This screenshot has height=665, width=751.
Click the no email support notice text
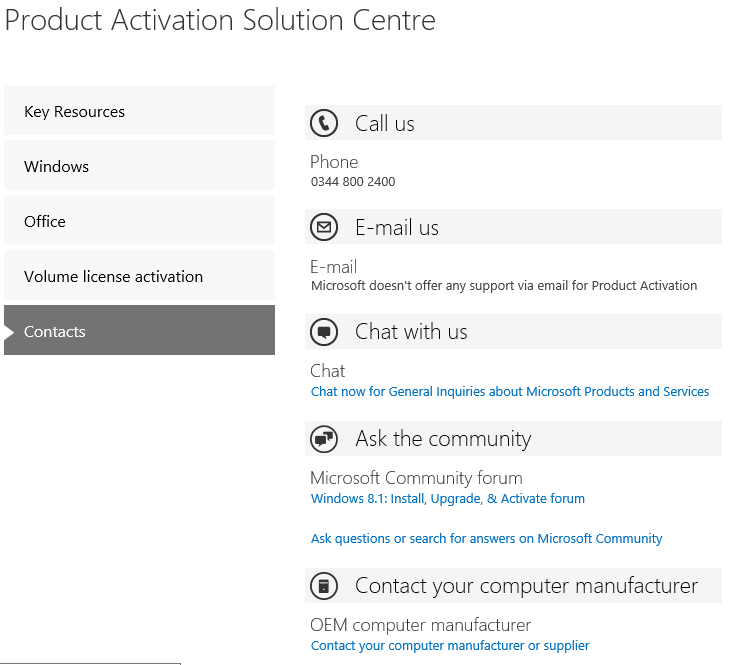[x=504, y=286]
